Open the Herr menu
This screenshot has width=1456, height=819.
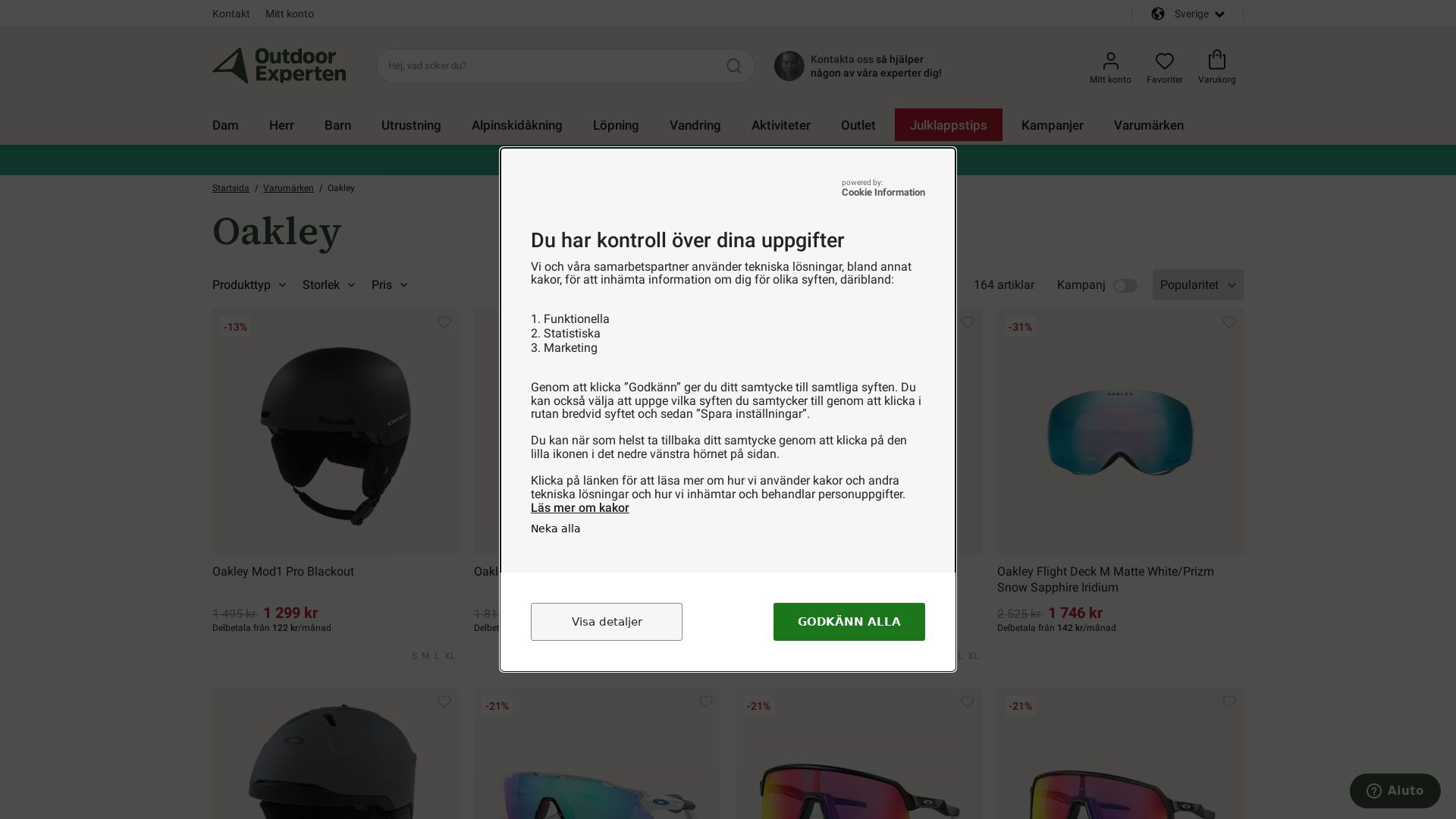(281, 125)
